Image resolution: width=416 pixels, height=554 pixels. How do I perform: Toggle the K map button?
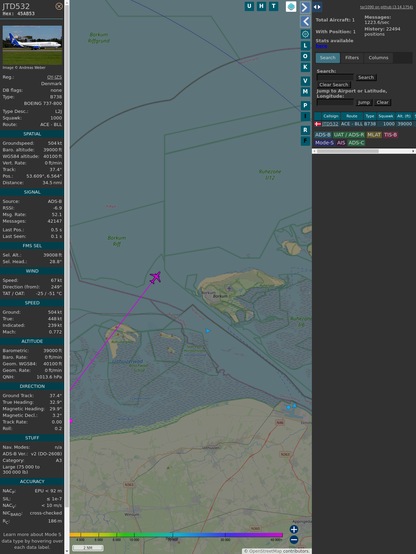[x=305, y=67]
